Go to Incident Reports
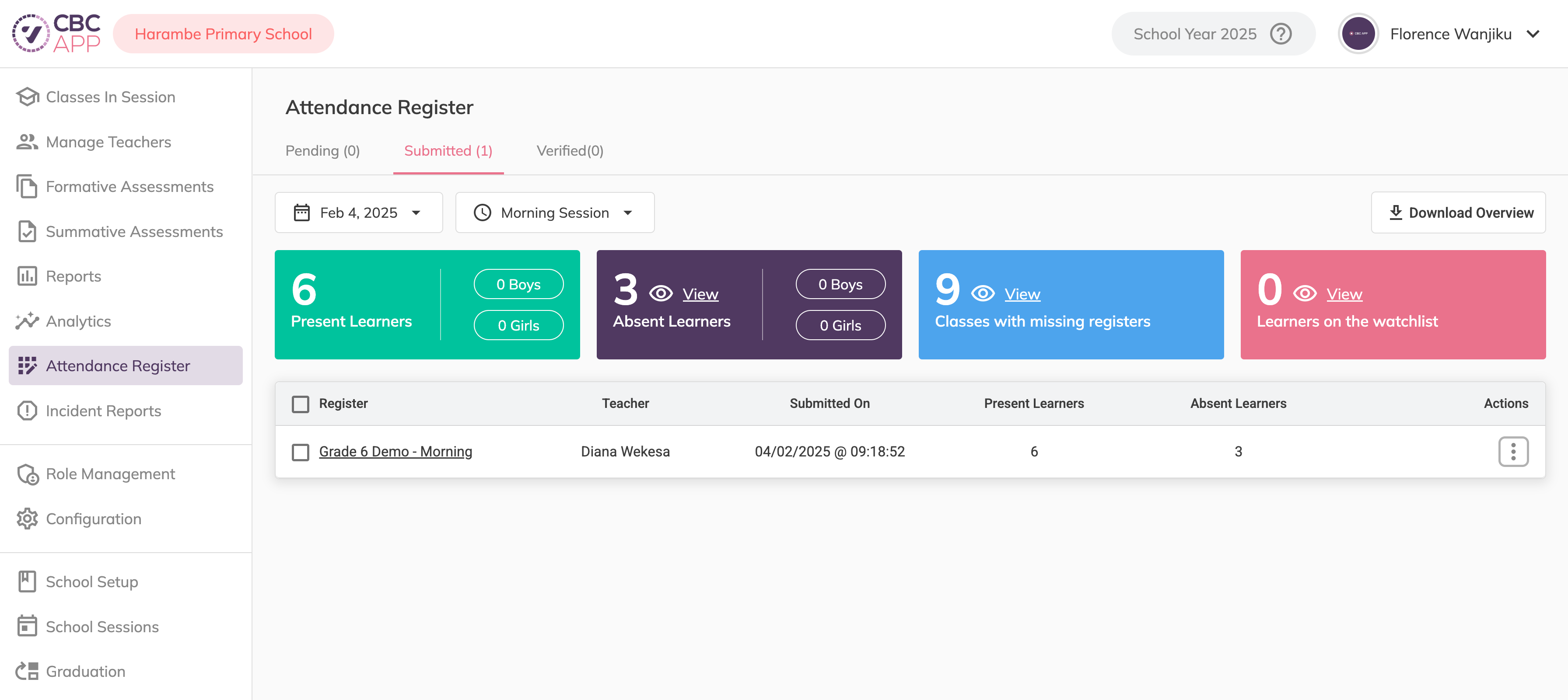 pos(126,411)
